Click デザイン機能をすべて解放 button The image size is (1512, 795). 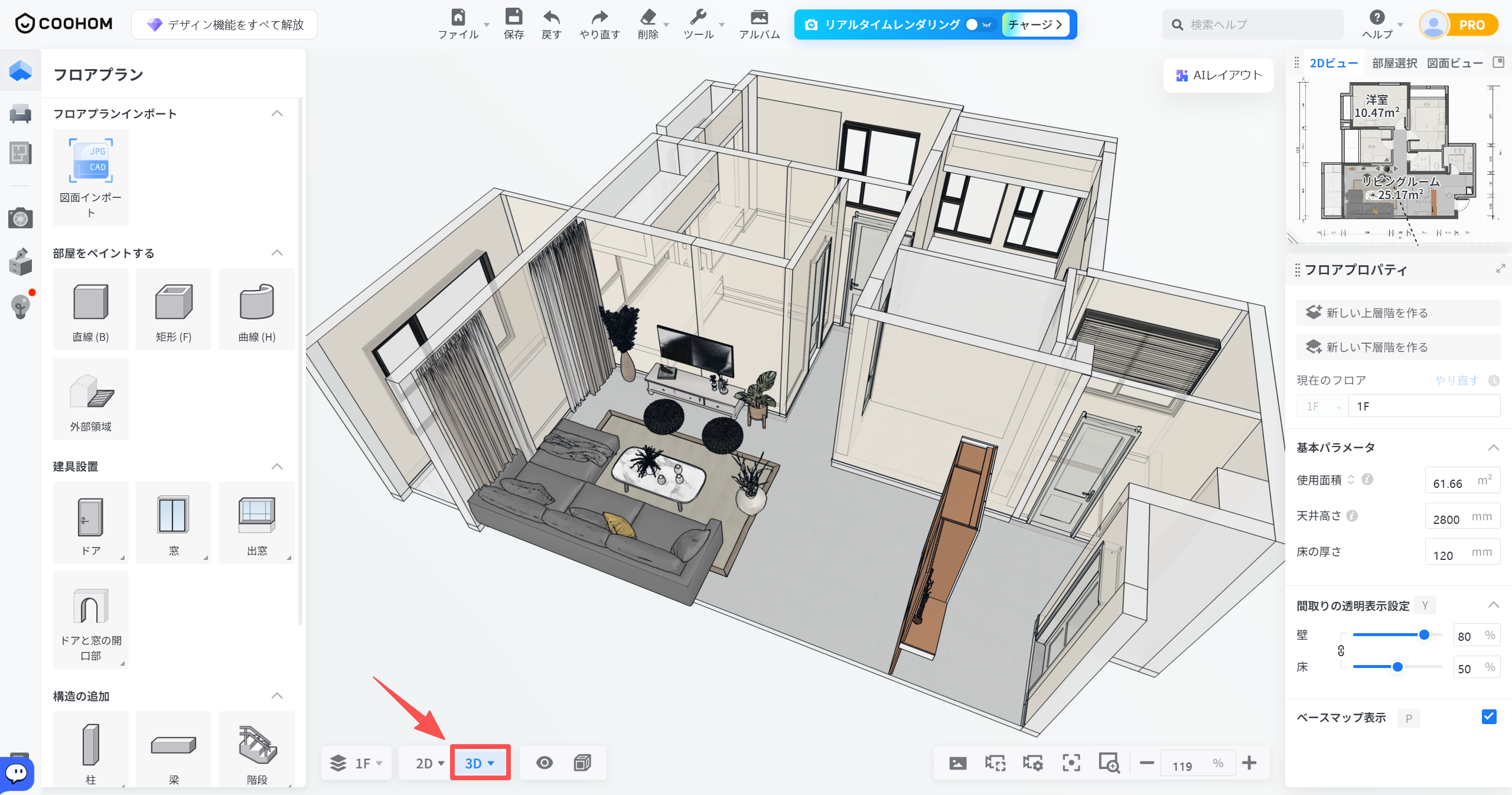[x=224, y=25]
